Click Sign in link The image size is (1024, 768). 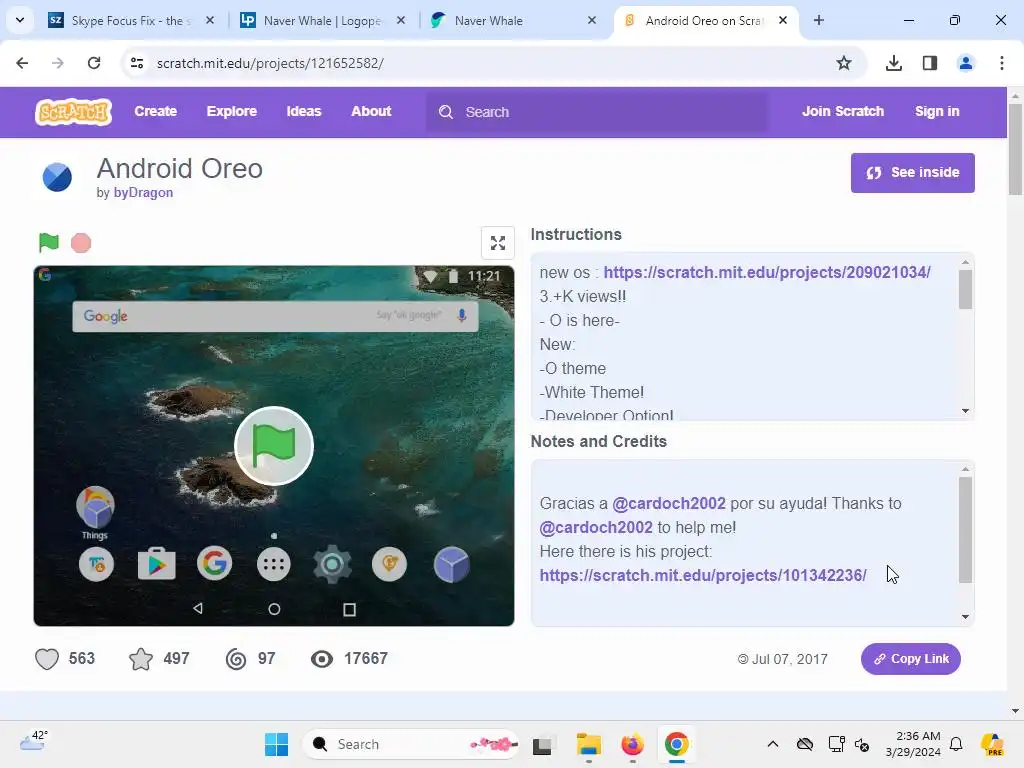coord(937,112)
